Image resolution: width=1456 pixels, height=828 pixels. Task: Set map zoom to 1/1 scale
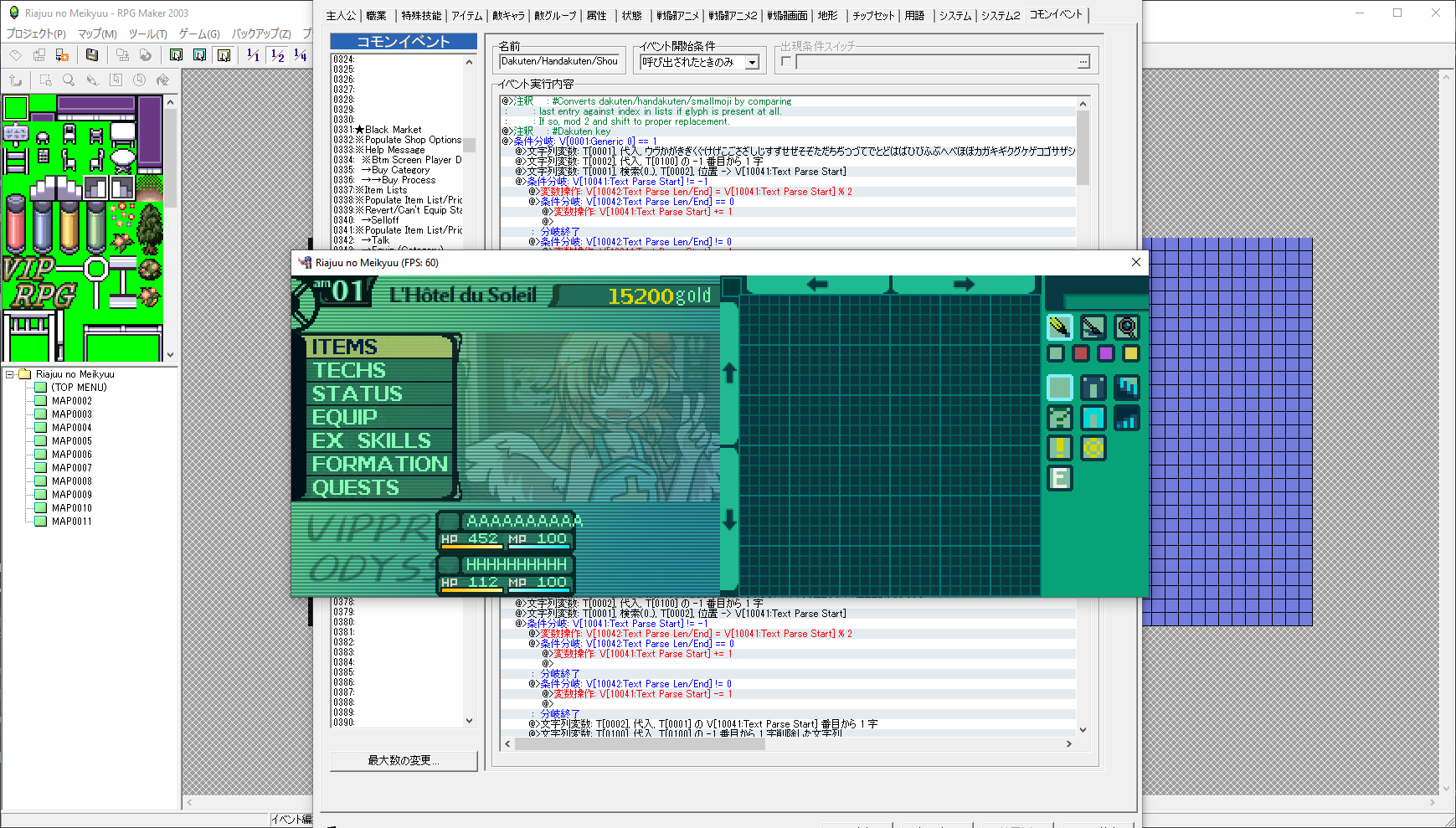tap(253, 55)
